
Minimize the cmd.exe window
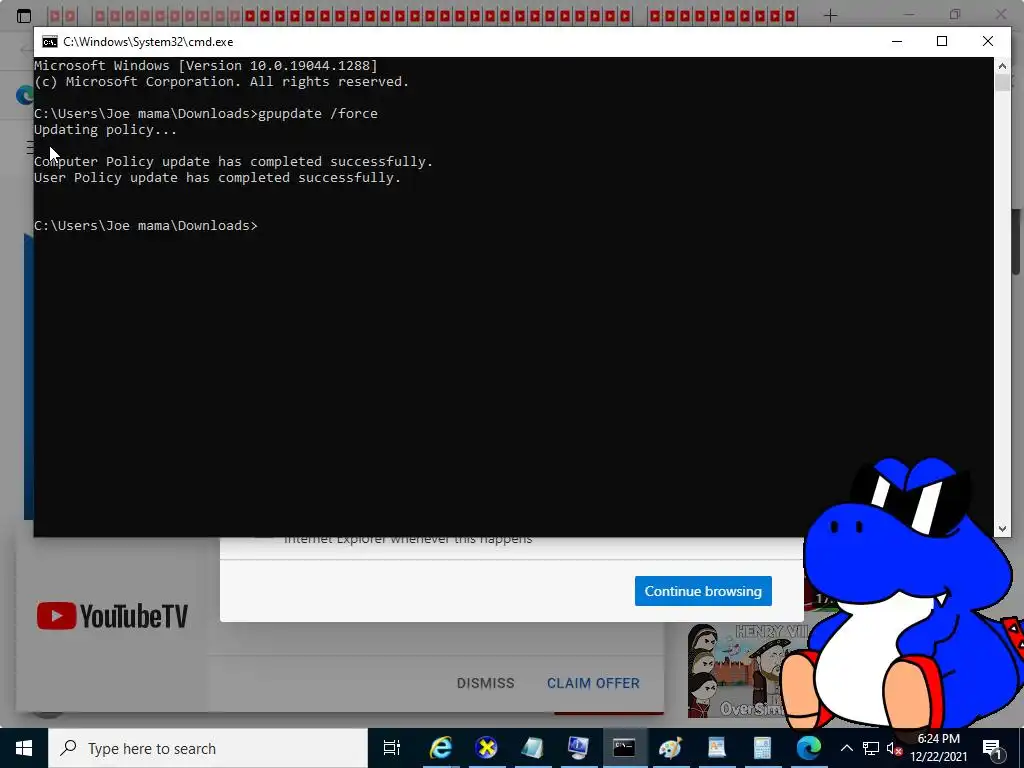click(x=897, y=41)
